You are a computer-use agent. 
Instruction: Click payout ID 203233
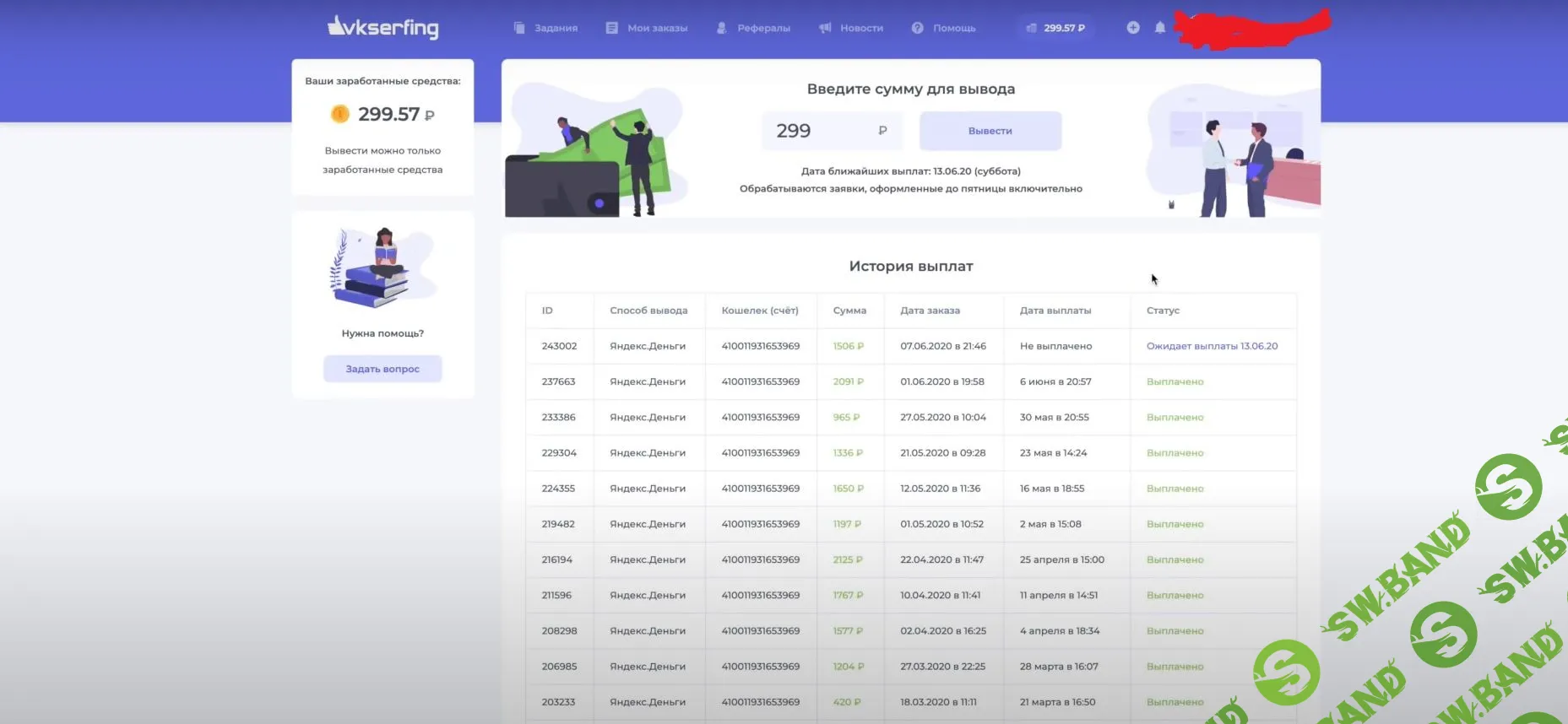(x=558, y=701)
